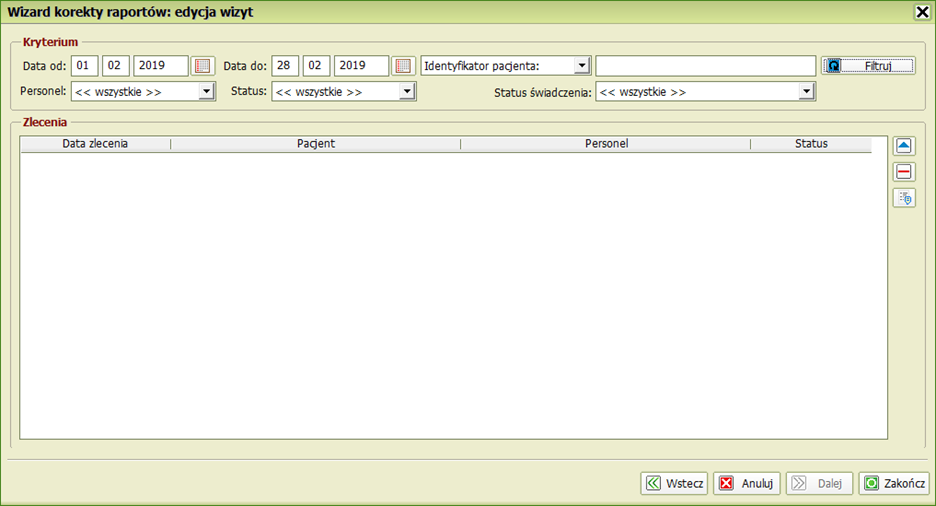
Task: Sort by 'Data zlecenia' column header
Action: (x=95, y=144)
